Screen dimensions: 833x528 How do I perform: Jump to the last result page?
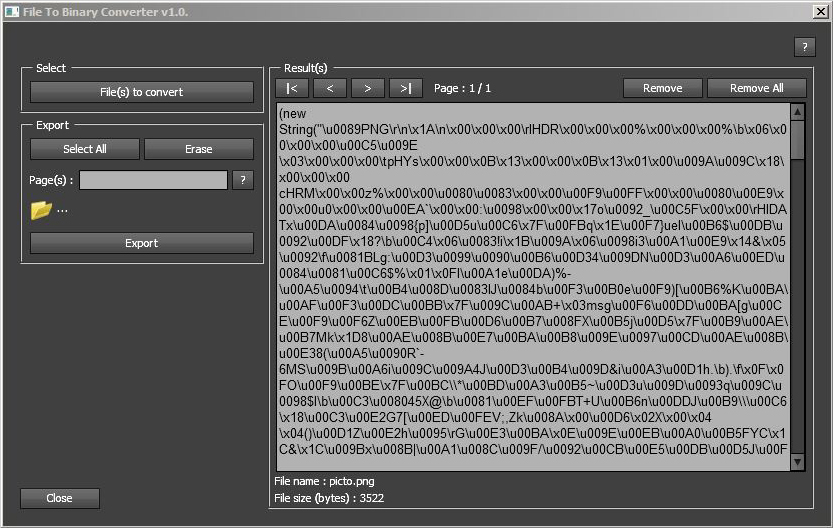tap(406, 88)
